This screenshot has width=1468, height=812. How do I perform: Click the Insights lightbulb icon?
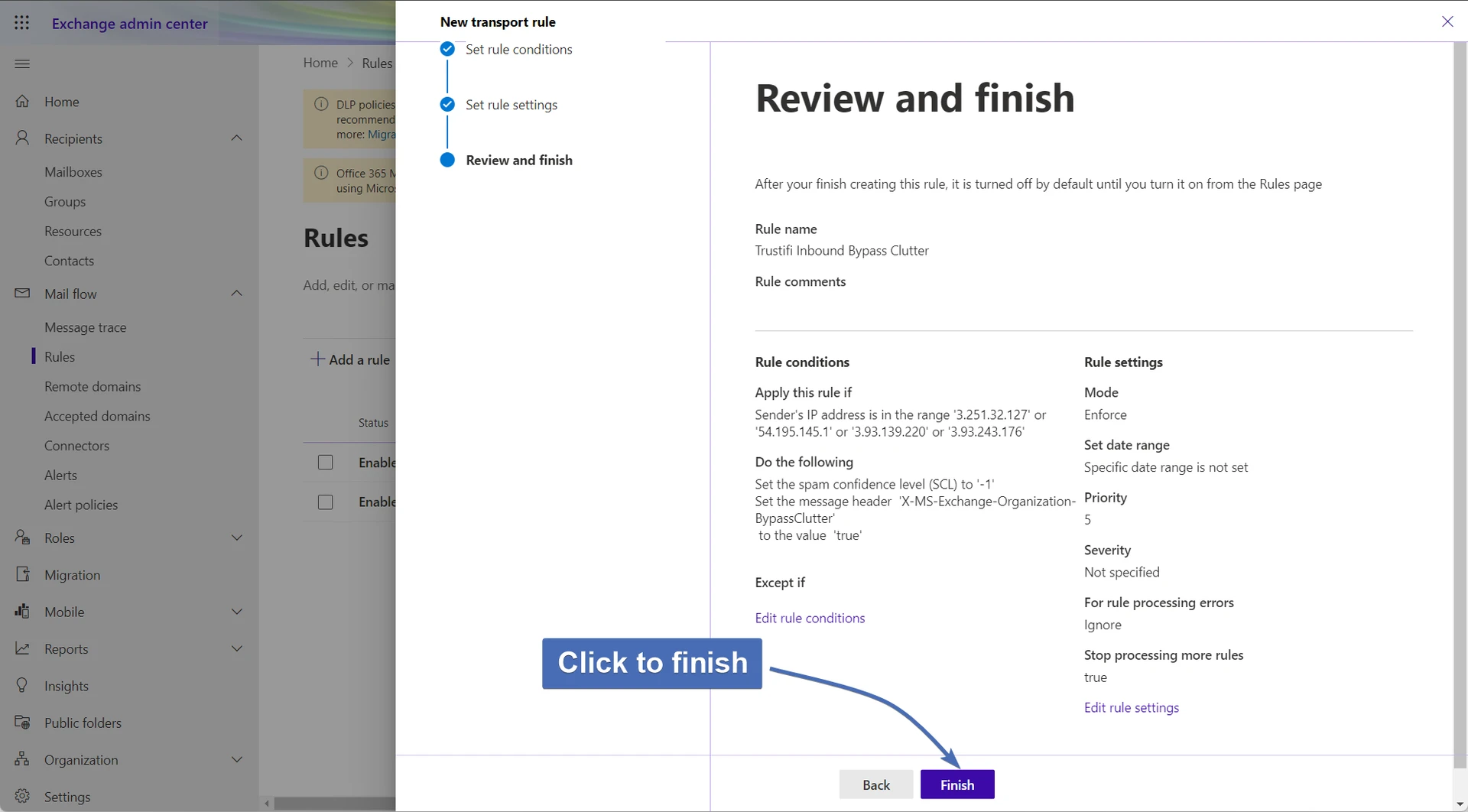pos(23,686)
